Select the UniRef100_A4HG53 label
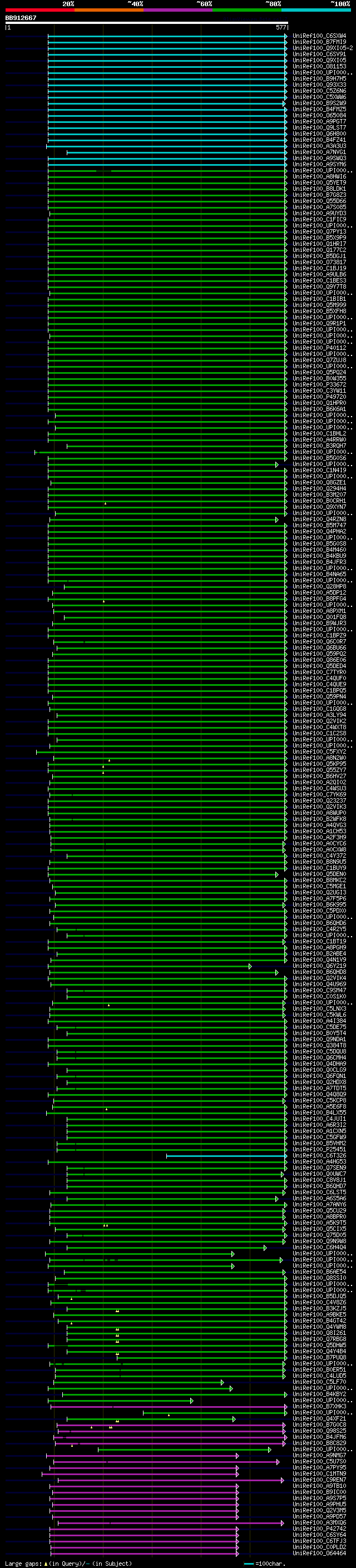 (319, 1161)
